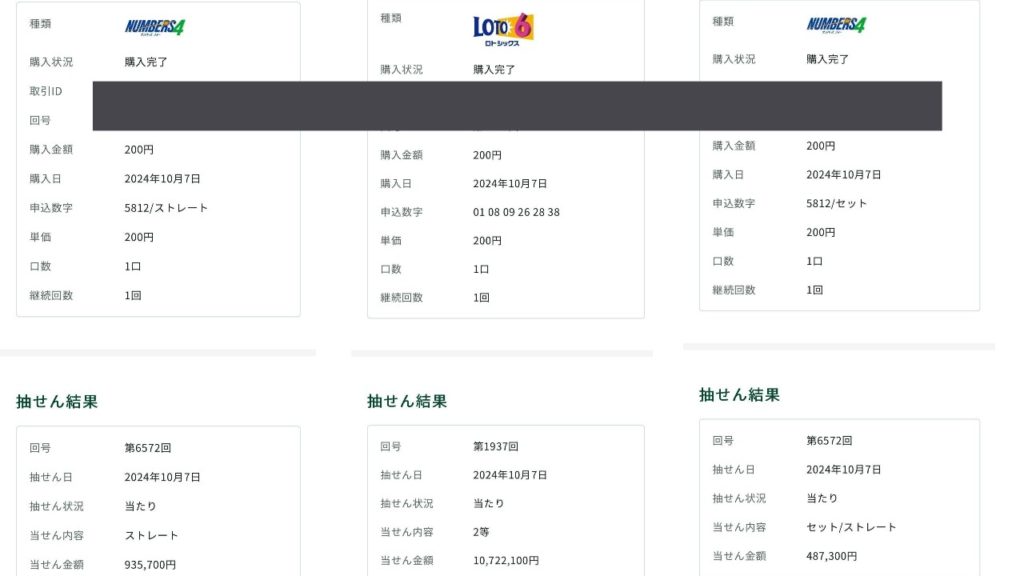The height and width of the screenshot is (576, 1024).
Task: Click the 抽せん結果 heading above the 935,700円 result
Action: pos(57,401)
